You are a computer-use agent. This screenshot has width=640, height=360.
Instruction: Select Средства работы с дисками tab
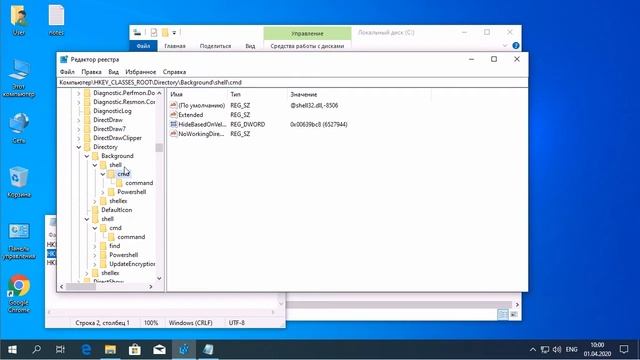pos(307,46)
